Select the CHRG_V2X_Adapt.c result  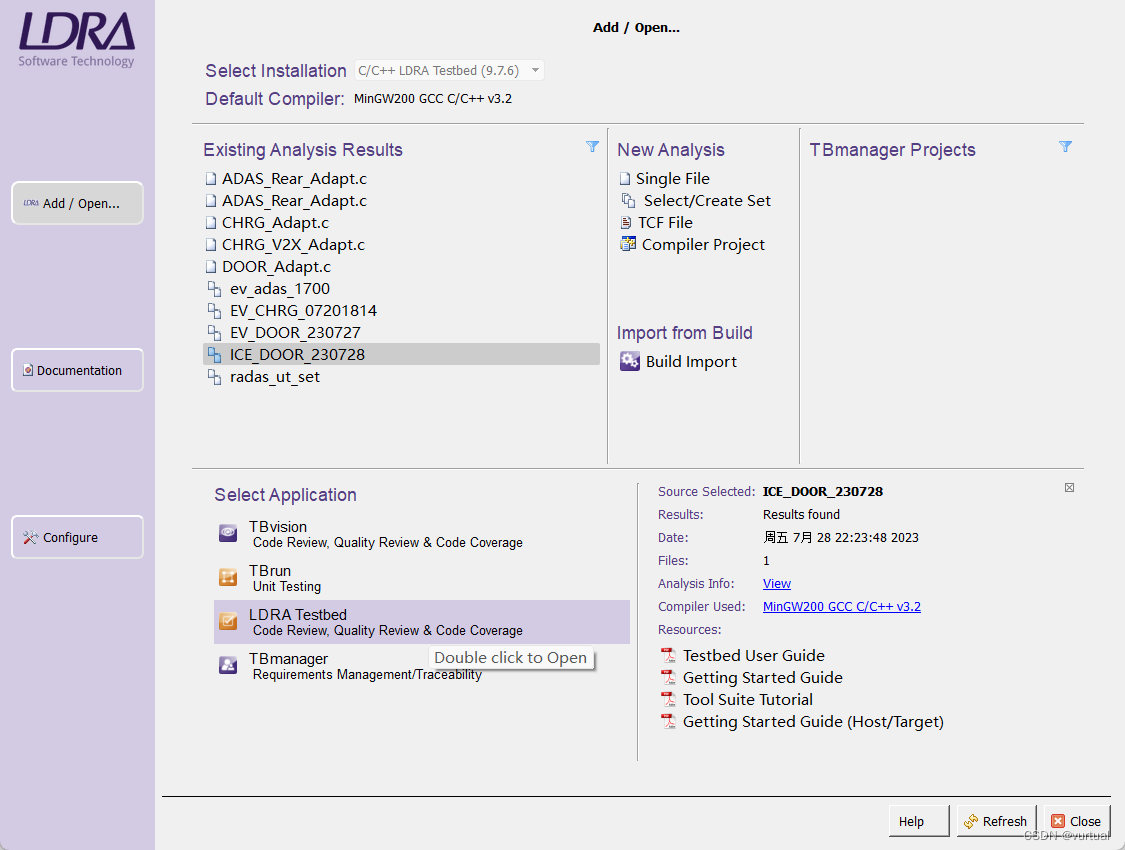(293, 245)
